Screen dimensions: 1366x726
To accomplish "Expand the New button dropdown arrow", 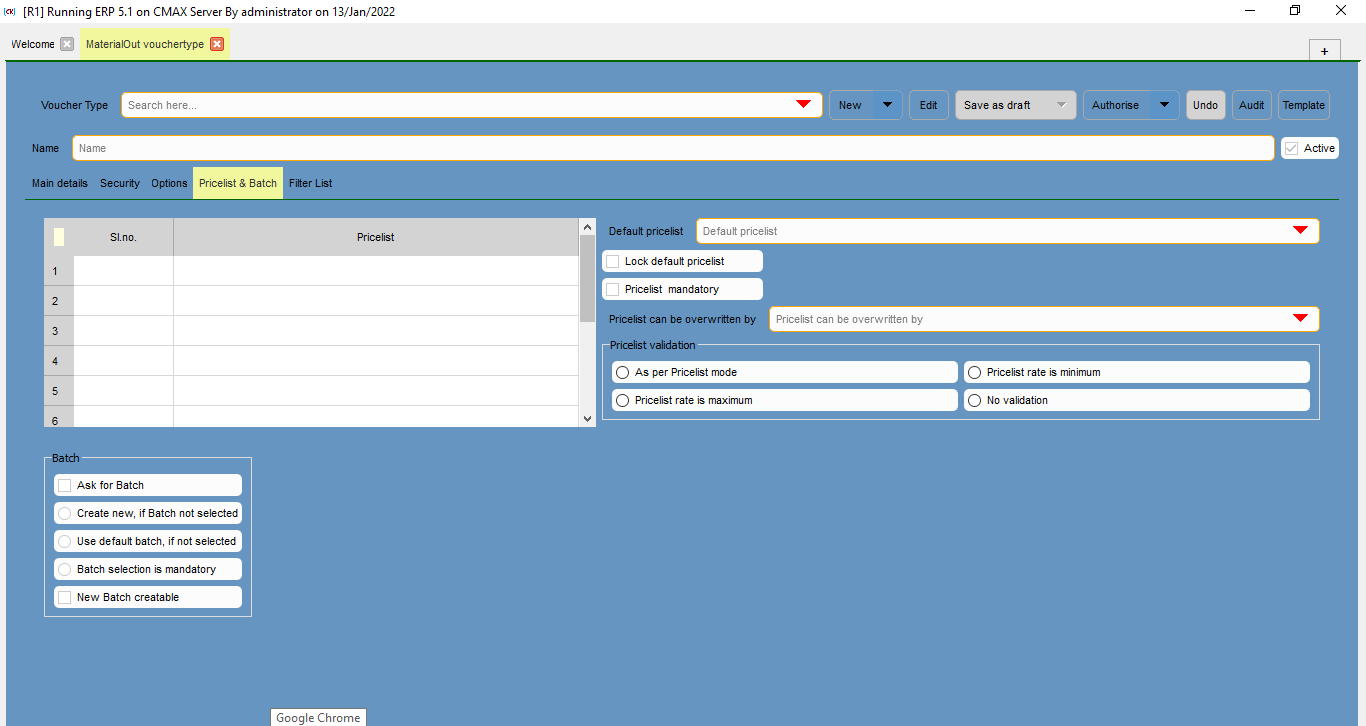I will tap(887, 105).
